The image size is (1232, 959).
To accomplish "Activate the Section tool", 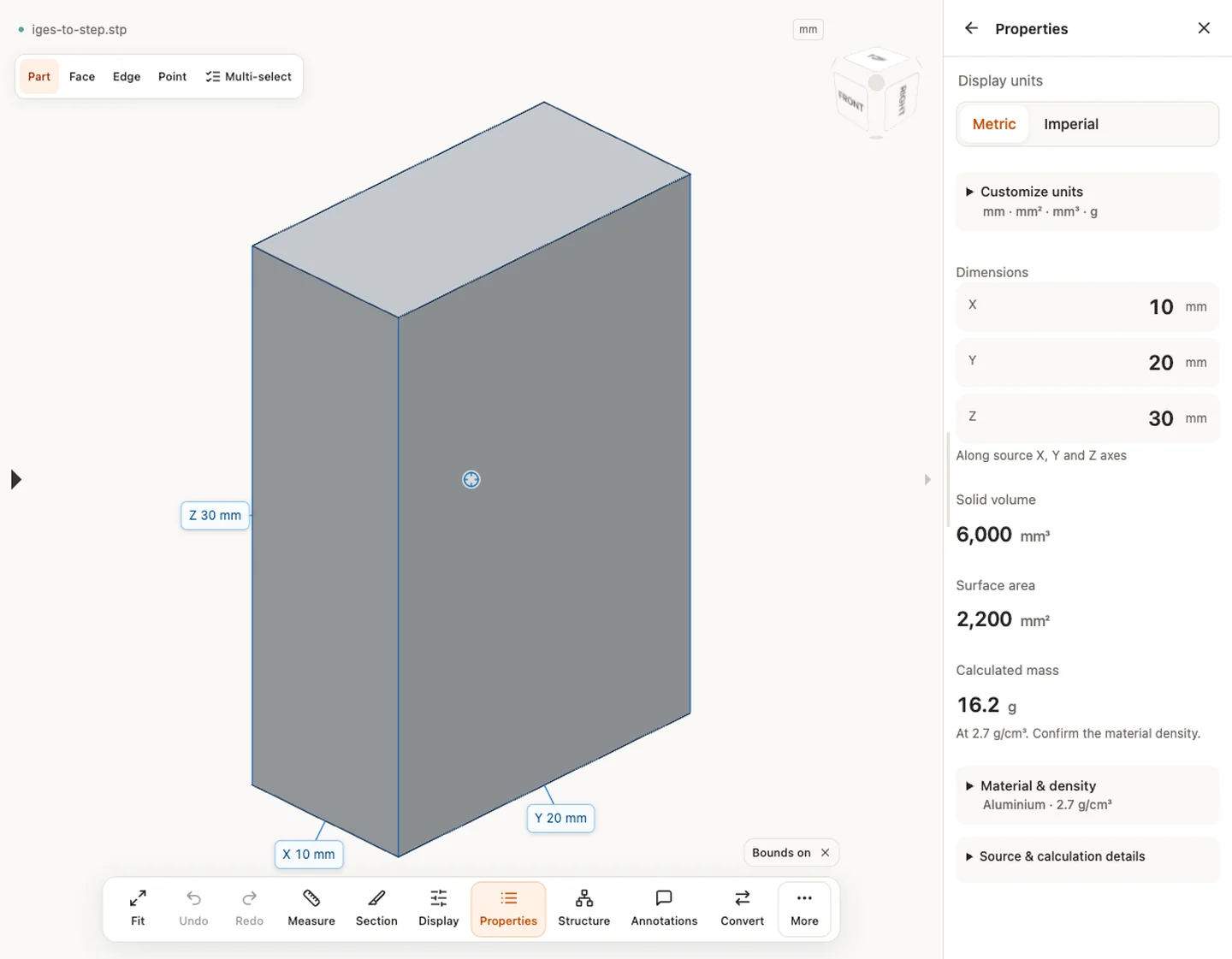I will point(376,909).
